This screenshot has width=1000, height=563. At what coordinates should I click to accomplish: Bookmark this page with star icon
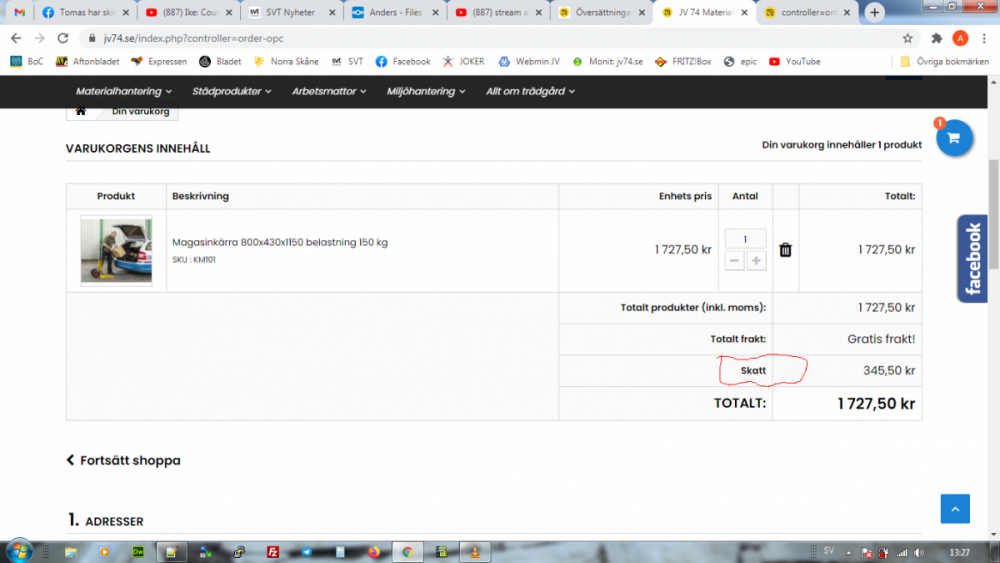point(907,38)
